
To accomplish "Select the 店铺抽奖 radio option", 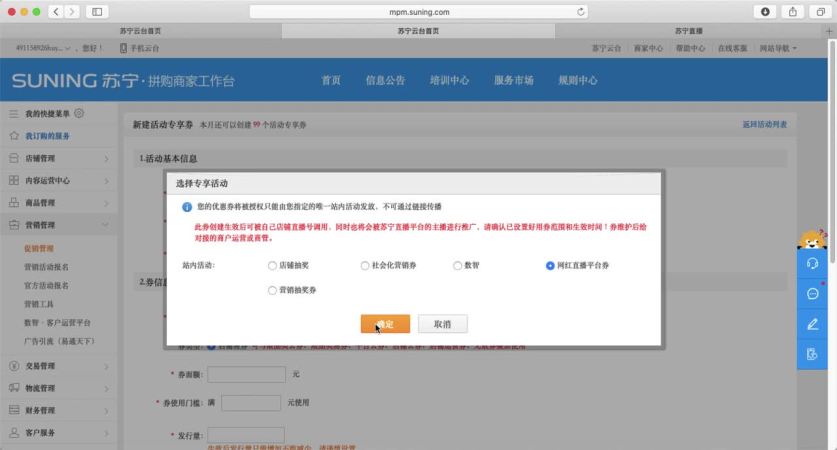I will point(272,265).
